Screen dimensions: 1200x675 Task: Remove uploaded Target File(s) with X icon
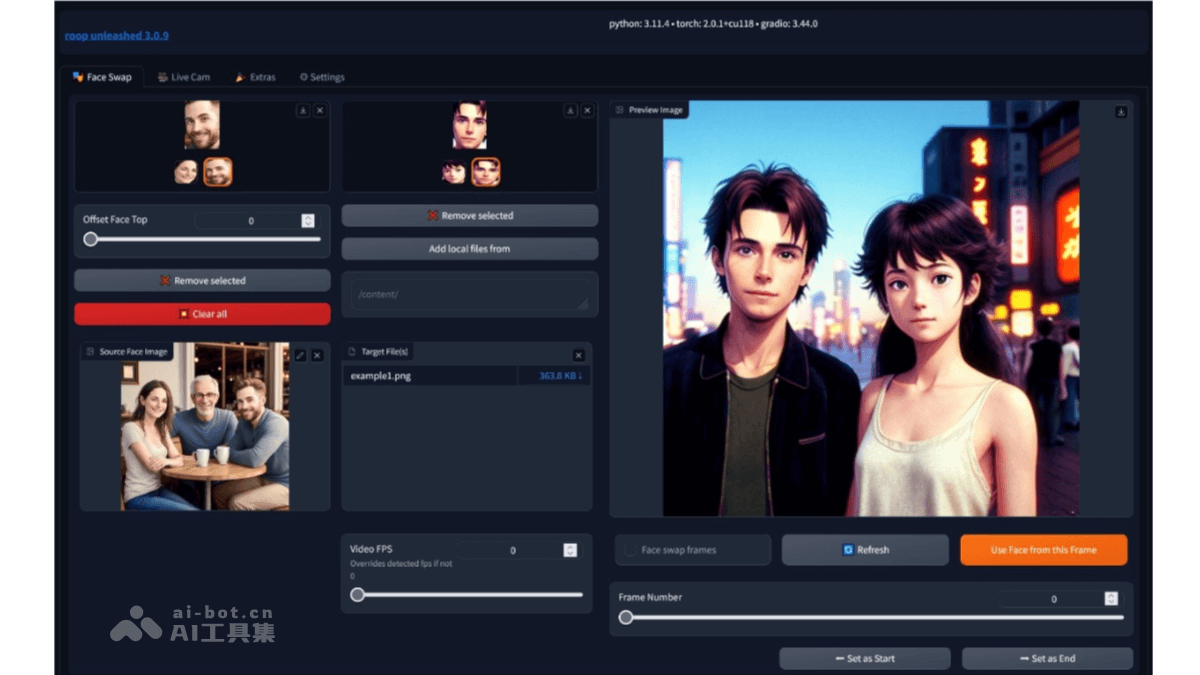point(578,355)
